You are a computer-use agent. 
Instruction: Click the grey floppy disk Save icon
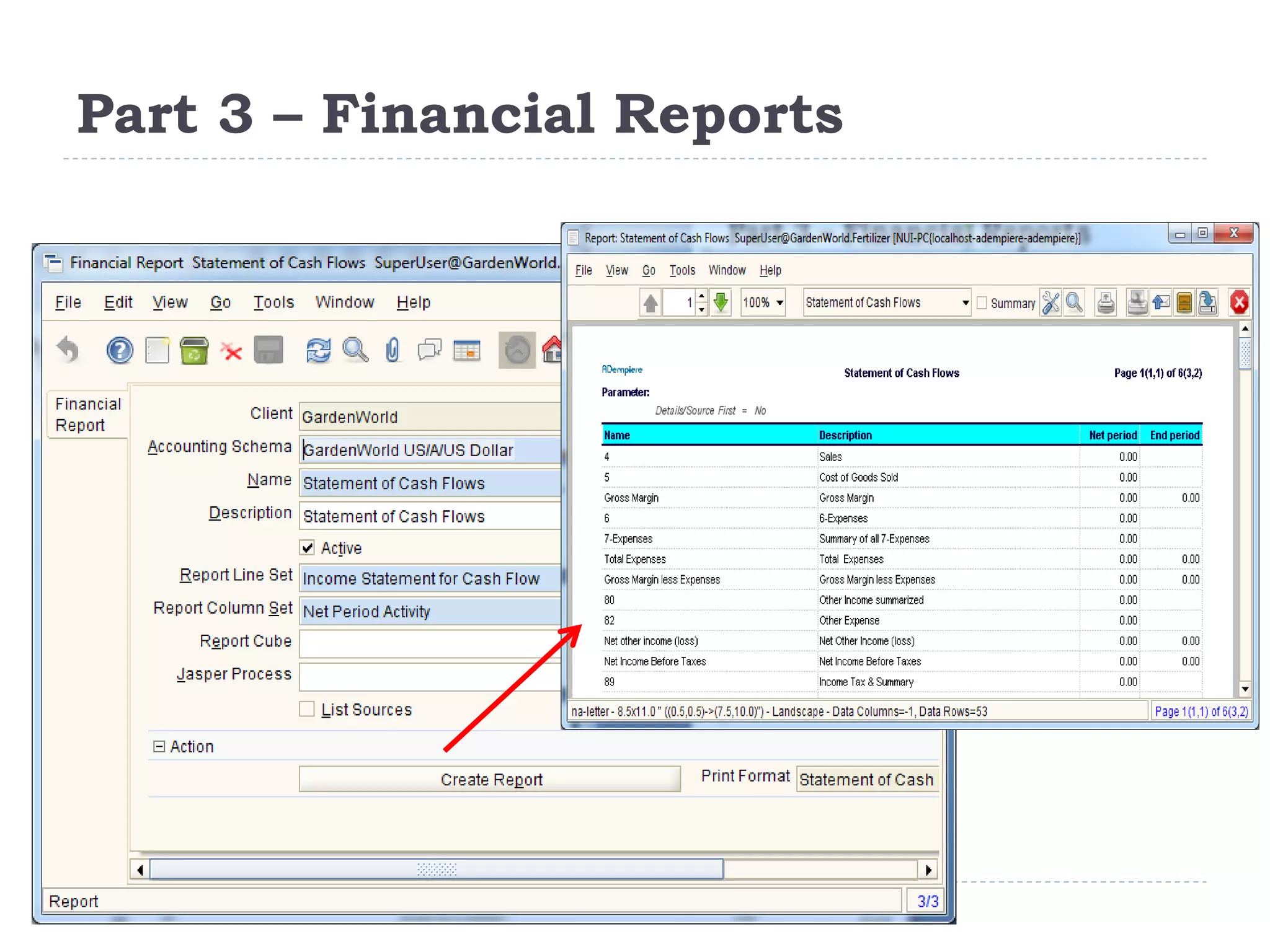click(269, 350)
